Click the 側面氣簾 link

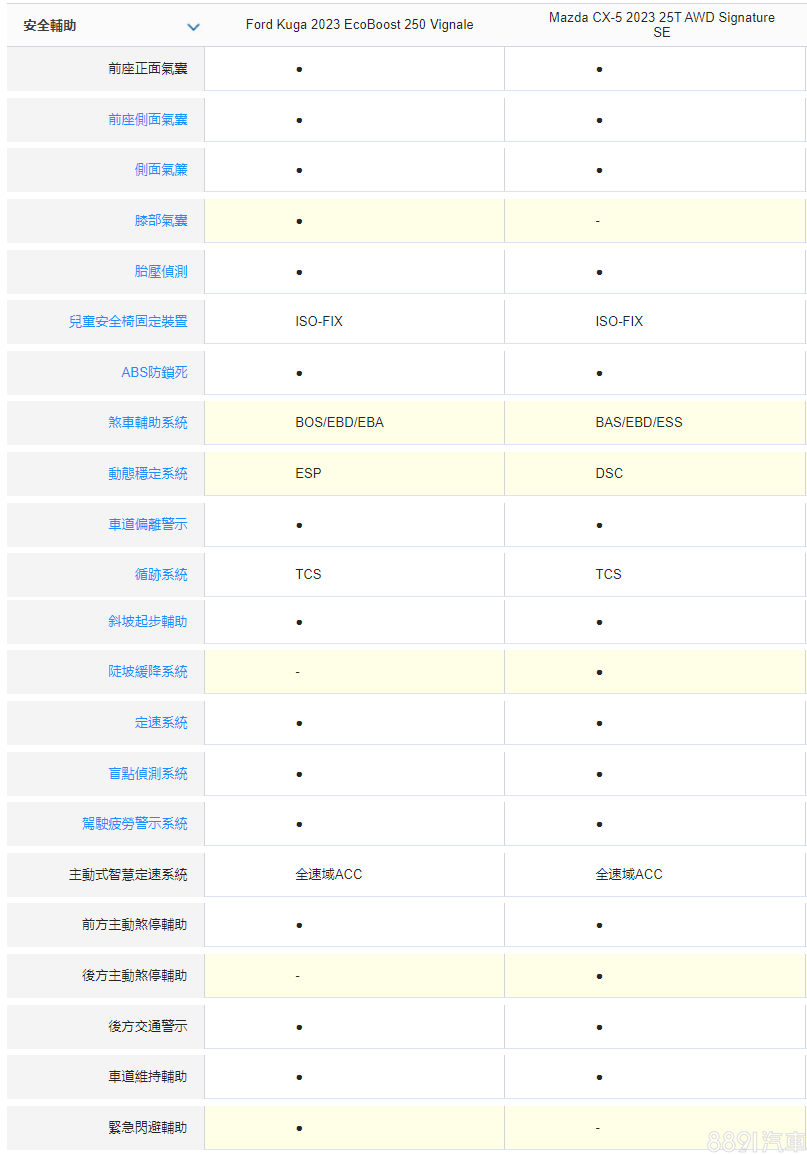[161, 170]
